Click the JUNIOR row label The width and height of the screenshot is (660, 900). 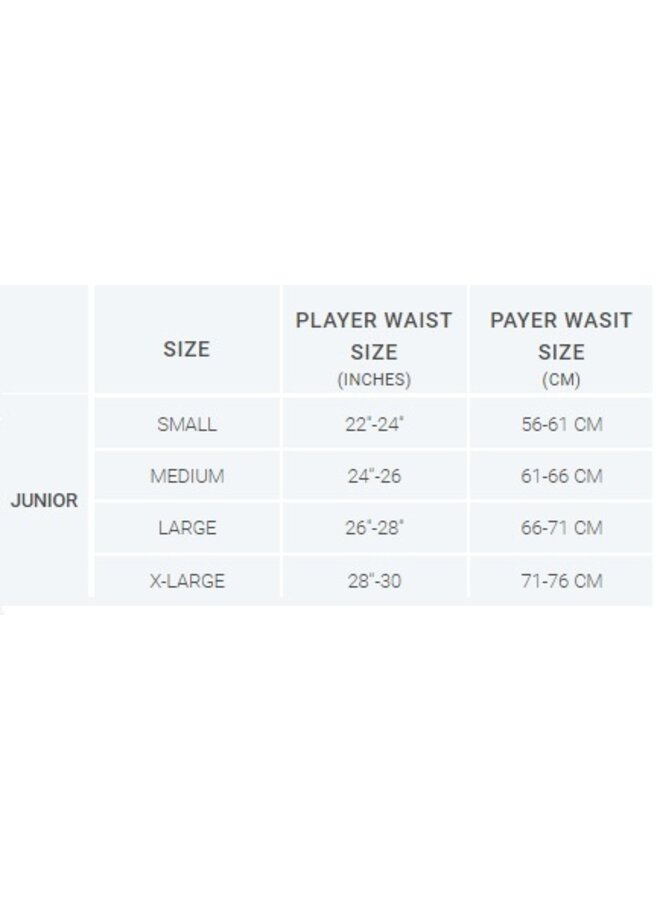[x=44, y=501]
